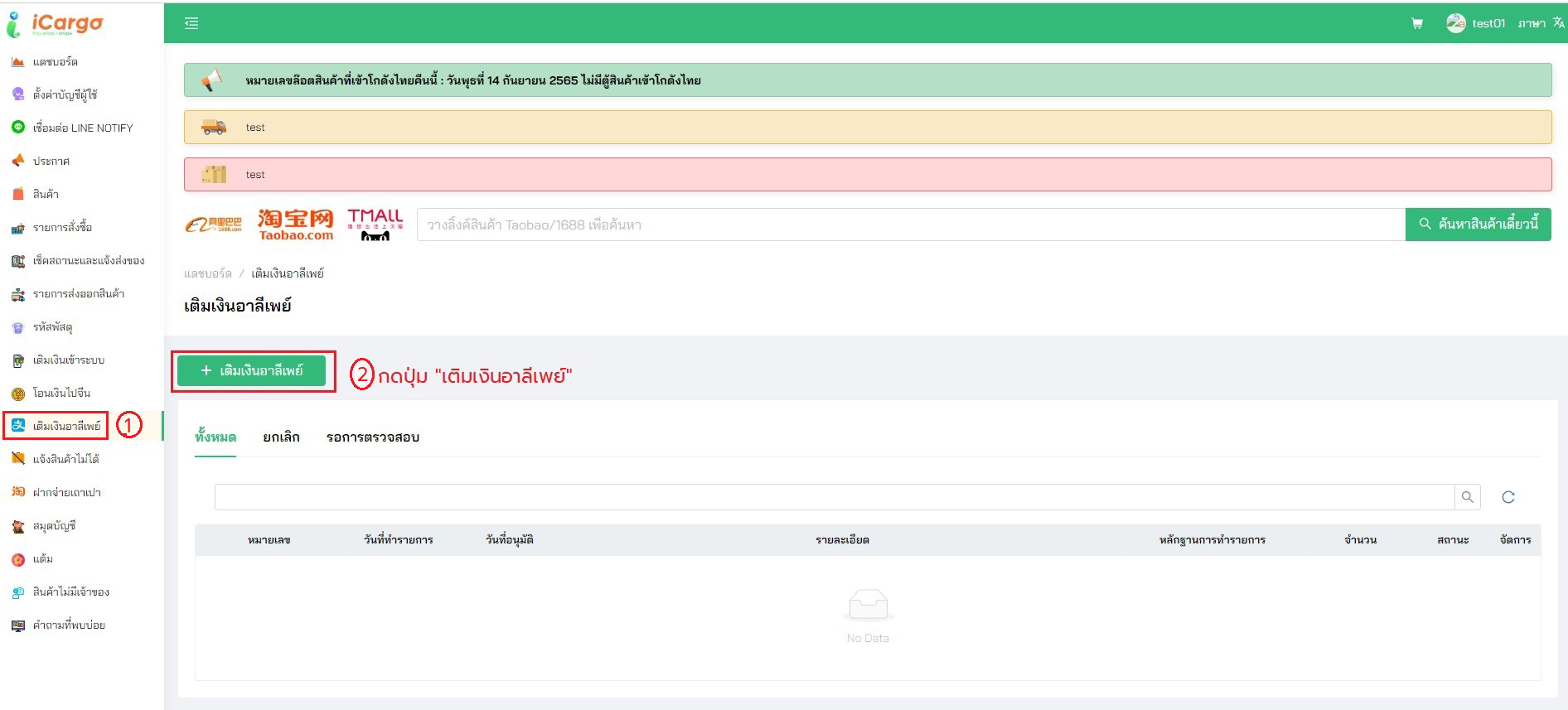
Task: Toggle the sidebar collapse hamburger icon
Action: coord(191,23)
